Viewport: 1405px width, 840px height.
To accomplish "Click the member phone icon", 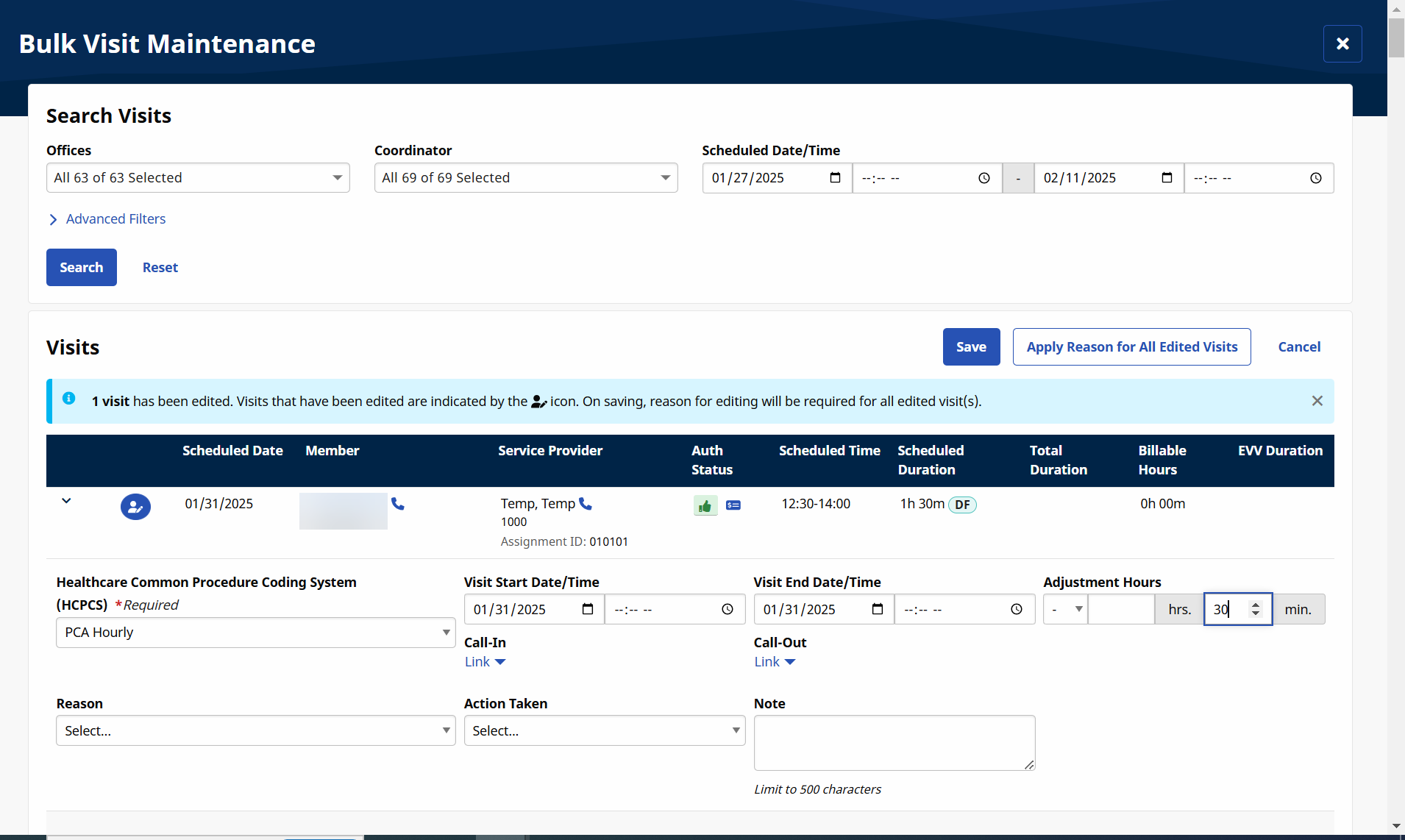I will coord(398,504).
